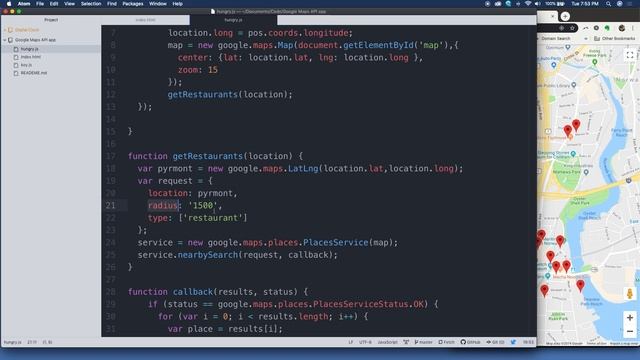
Task: Click the LF line ending indicator
Action: click(351, 342)
